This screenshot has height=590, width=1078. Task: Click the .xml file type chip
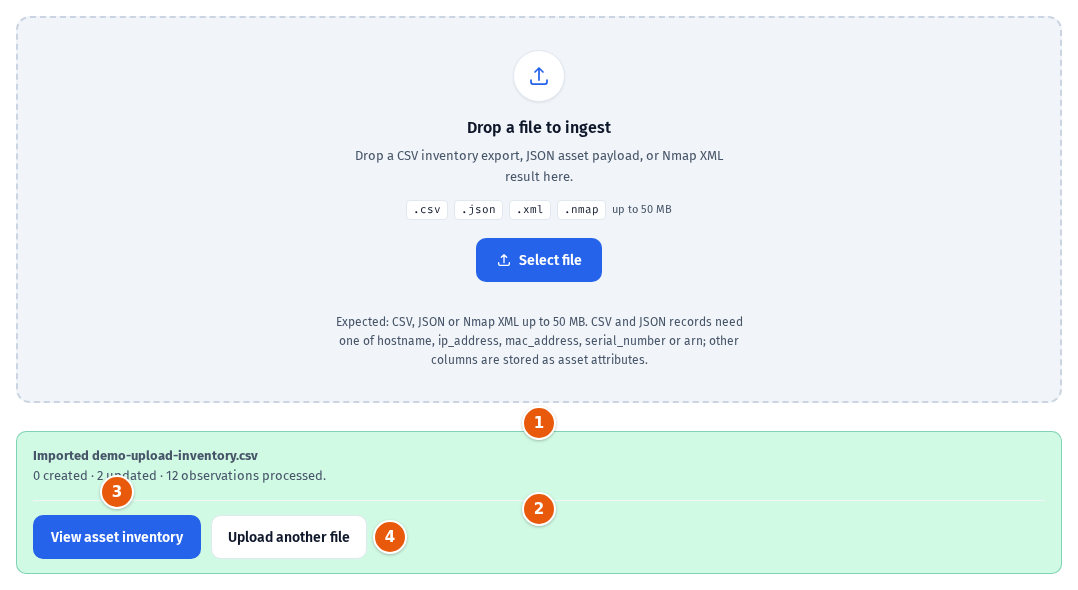(530, 210)
